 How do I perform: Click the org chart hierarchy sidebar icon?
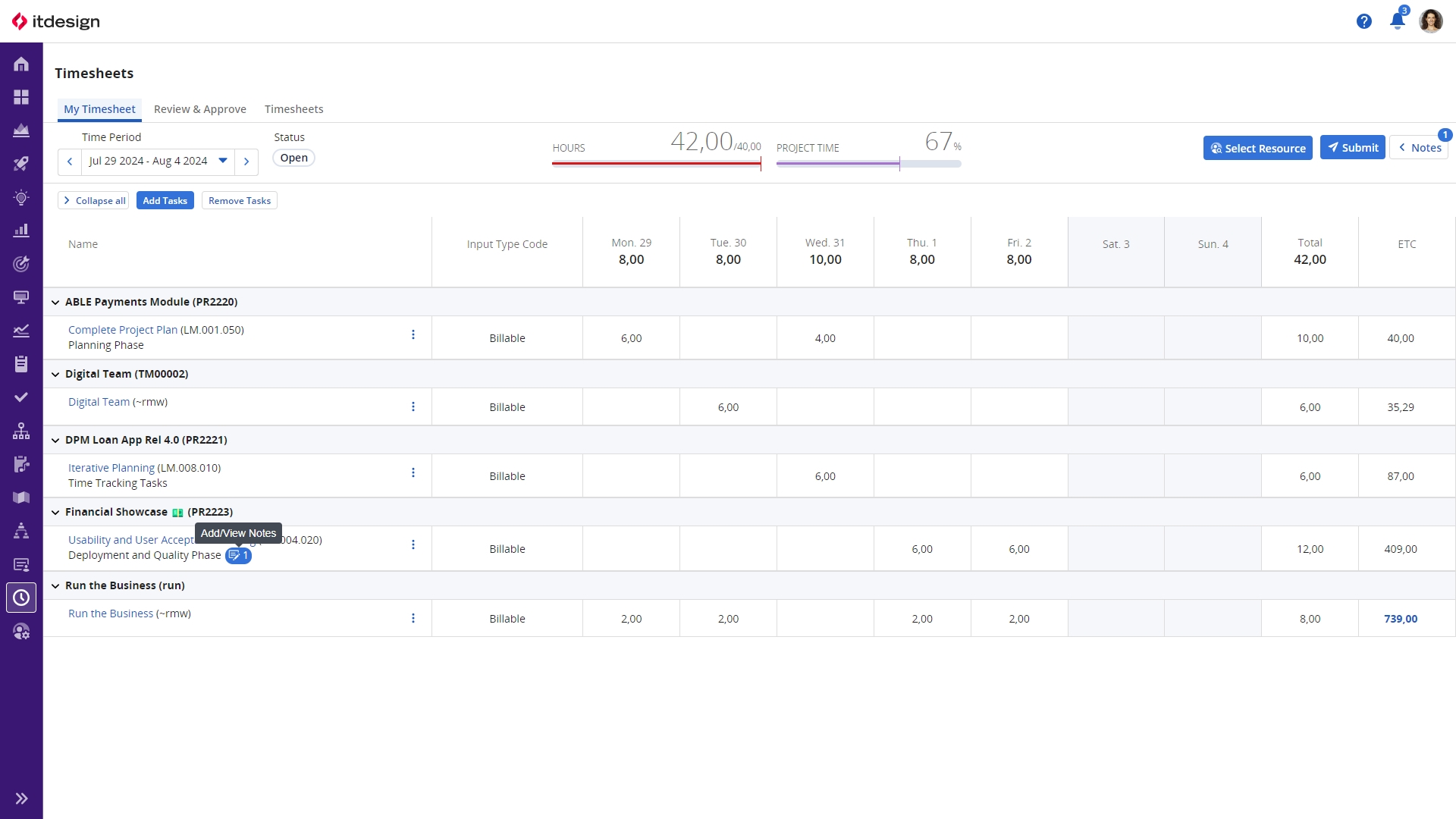(x=21, y=431)
